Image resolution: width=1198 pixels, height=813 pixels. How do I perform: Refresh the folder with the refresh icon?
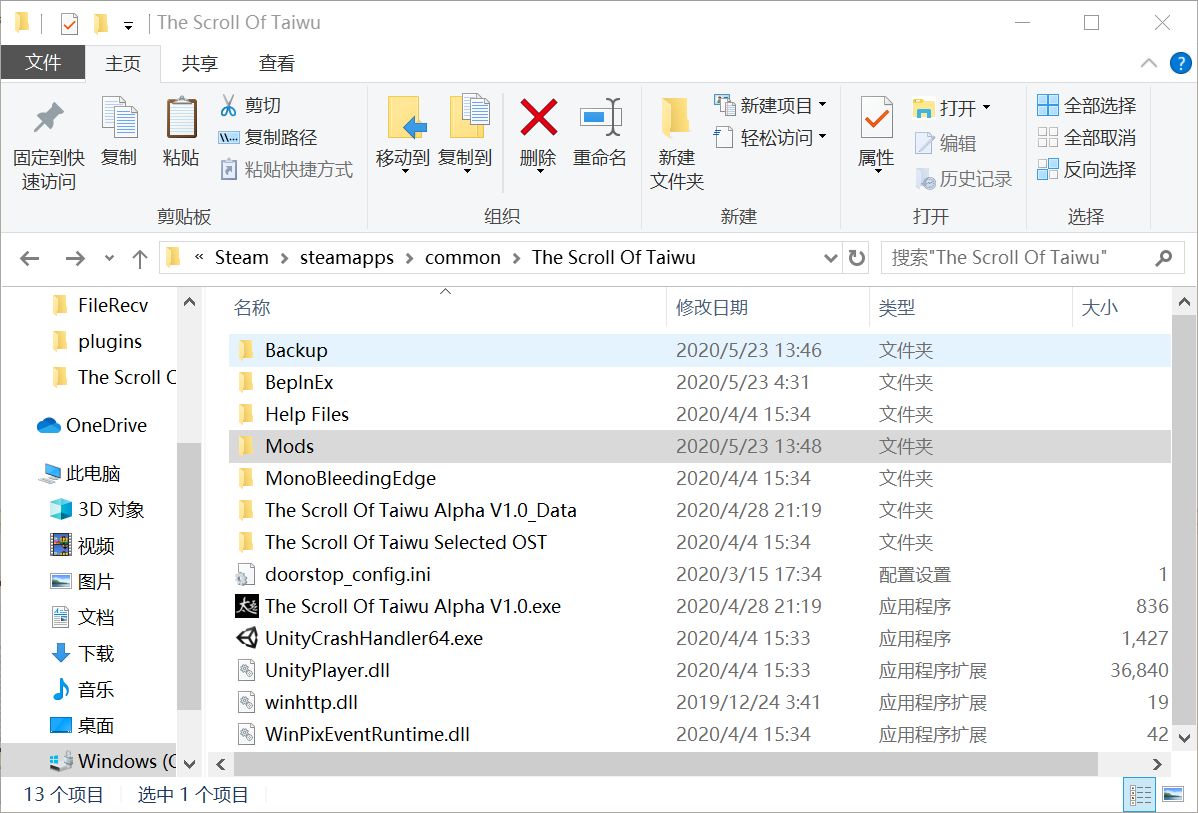tap(857, 257)
